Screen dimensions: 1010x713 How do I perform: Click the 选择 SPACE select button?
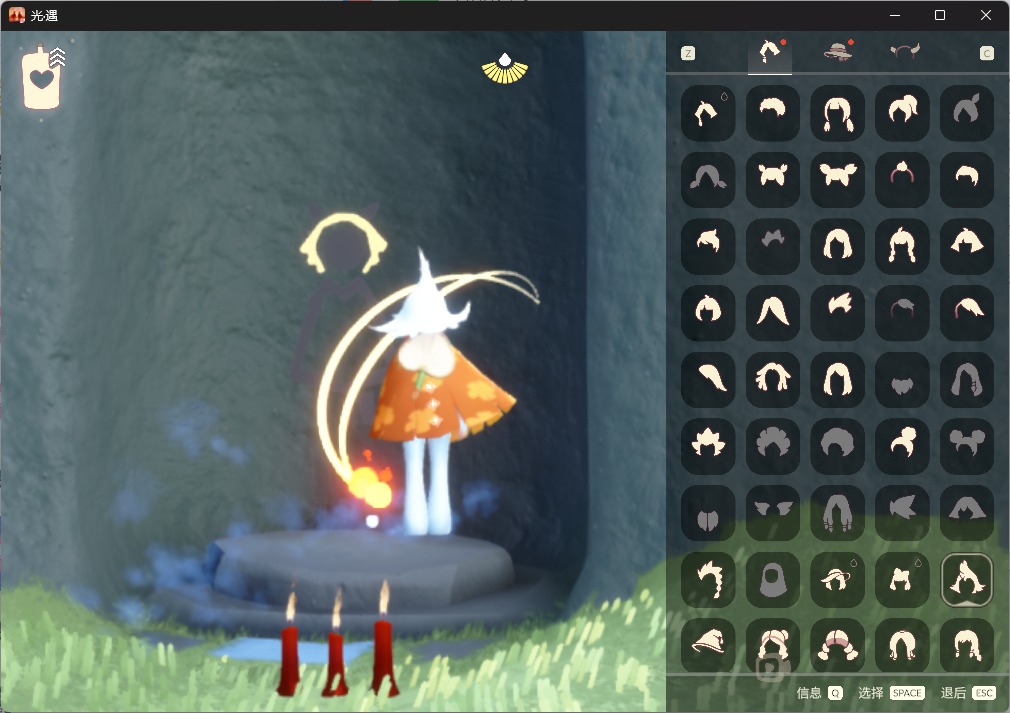coord(891,693)
